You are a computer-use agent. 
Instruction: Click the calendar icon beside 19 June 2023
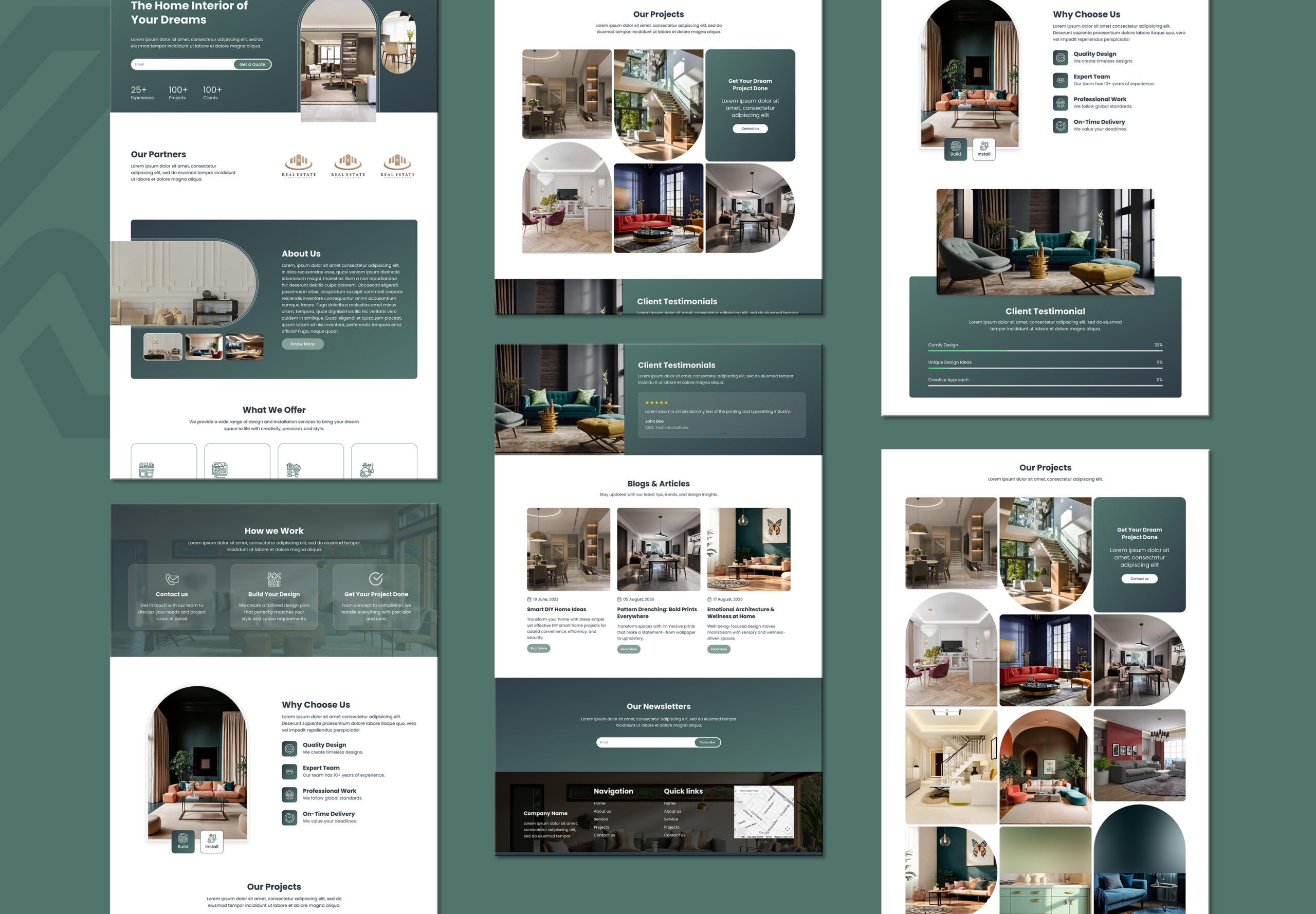tap(529, 599)
